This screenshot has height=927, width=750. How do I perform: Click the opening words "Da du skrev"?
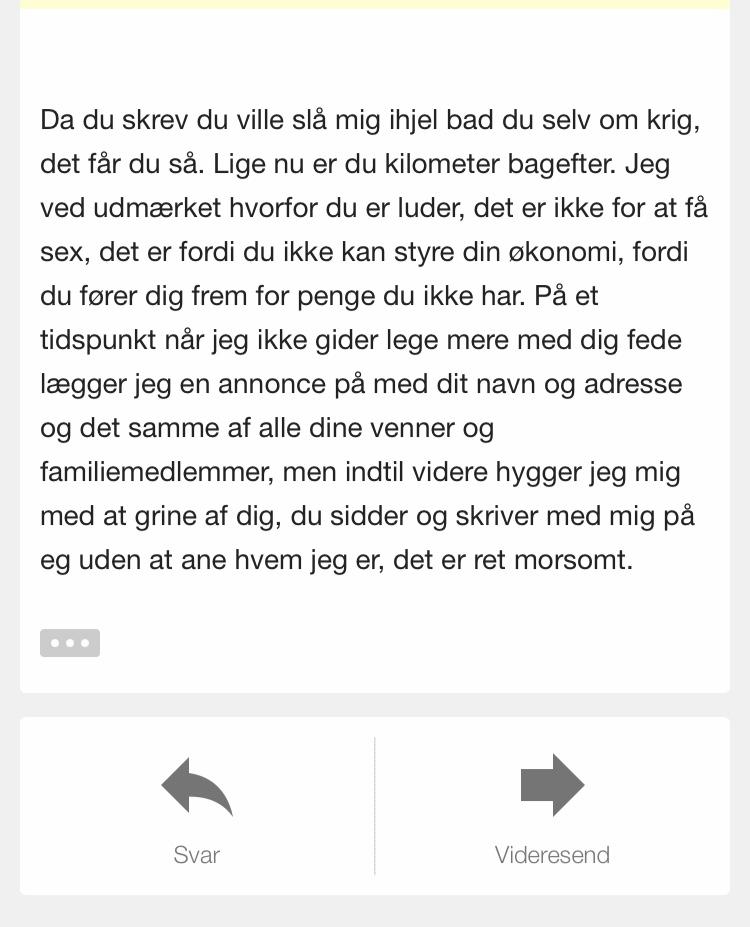click(x=114, y=120)
